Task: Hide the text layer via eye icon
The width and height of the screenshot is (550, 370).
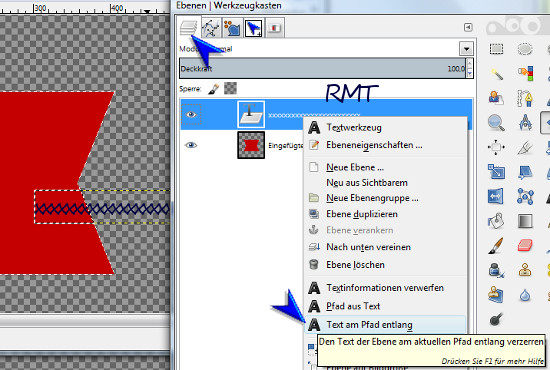Action: point(191,114)
